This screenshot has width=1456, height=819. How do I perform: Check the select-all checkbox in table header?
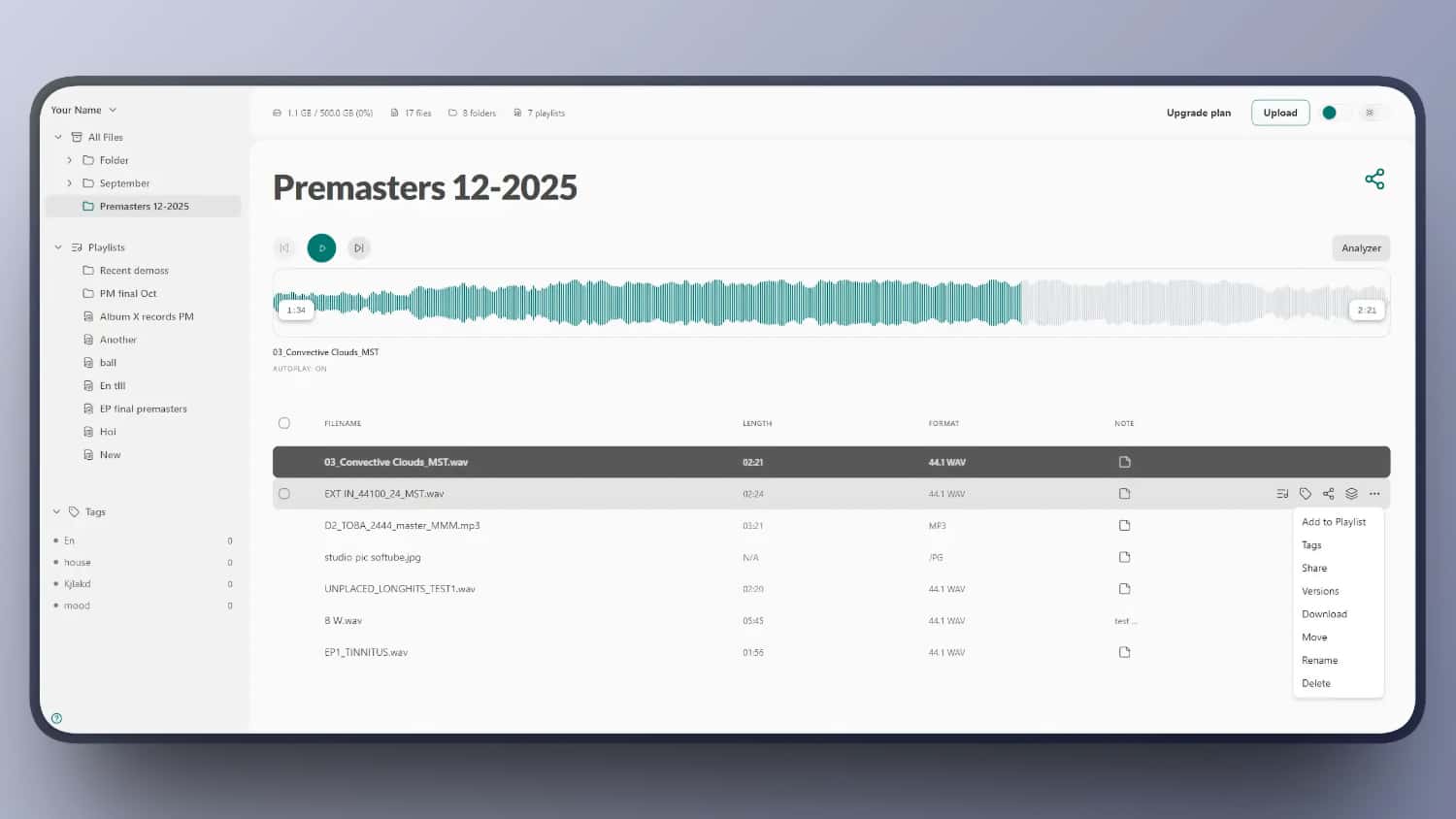(x=284, y=423)
